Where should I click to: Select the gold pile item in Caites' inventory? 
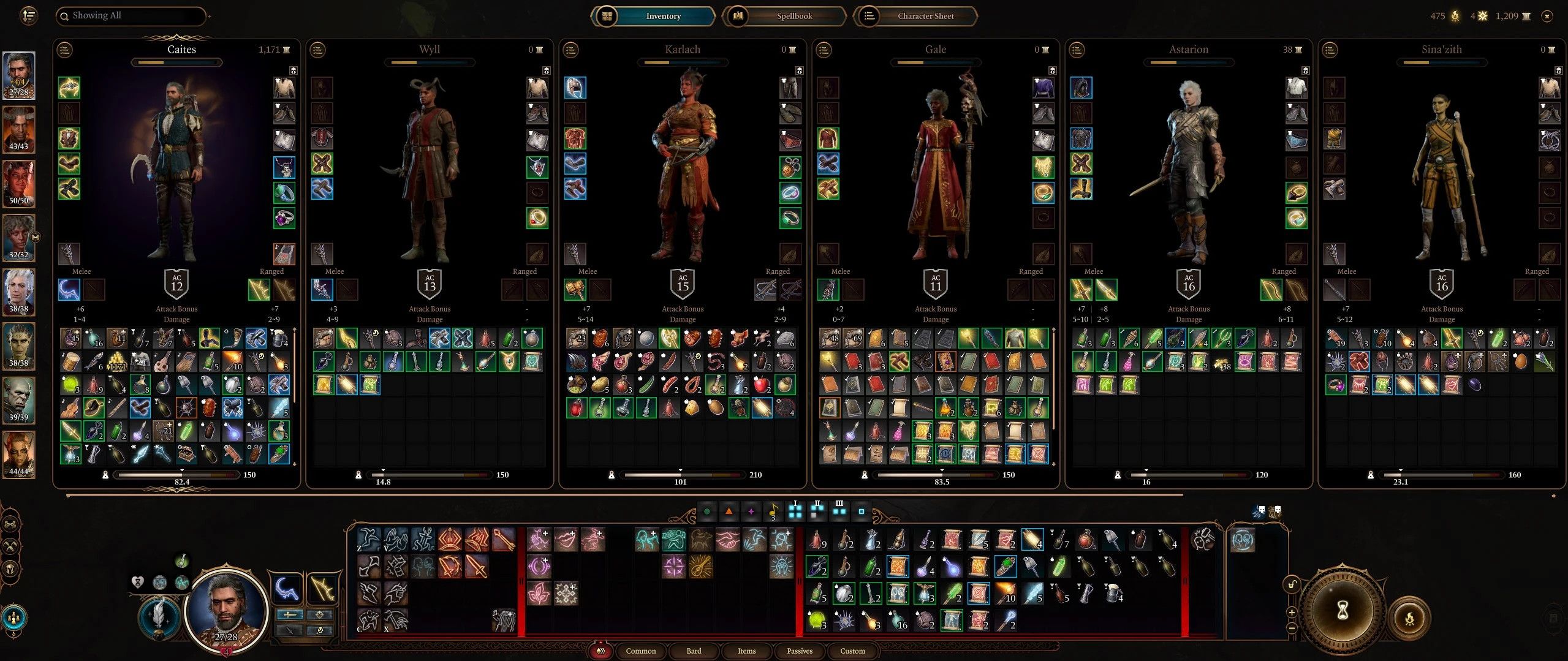(x=117, y=361)
